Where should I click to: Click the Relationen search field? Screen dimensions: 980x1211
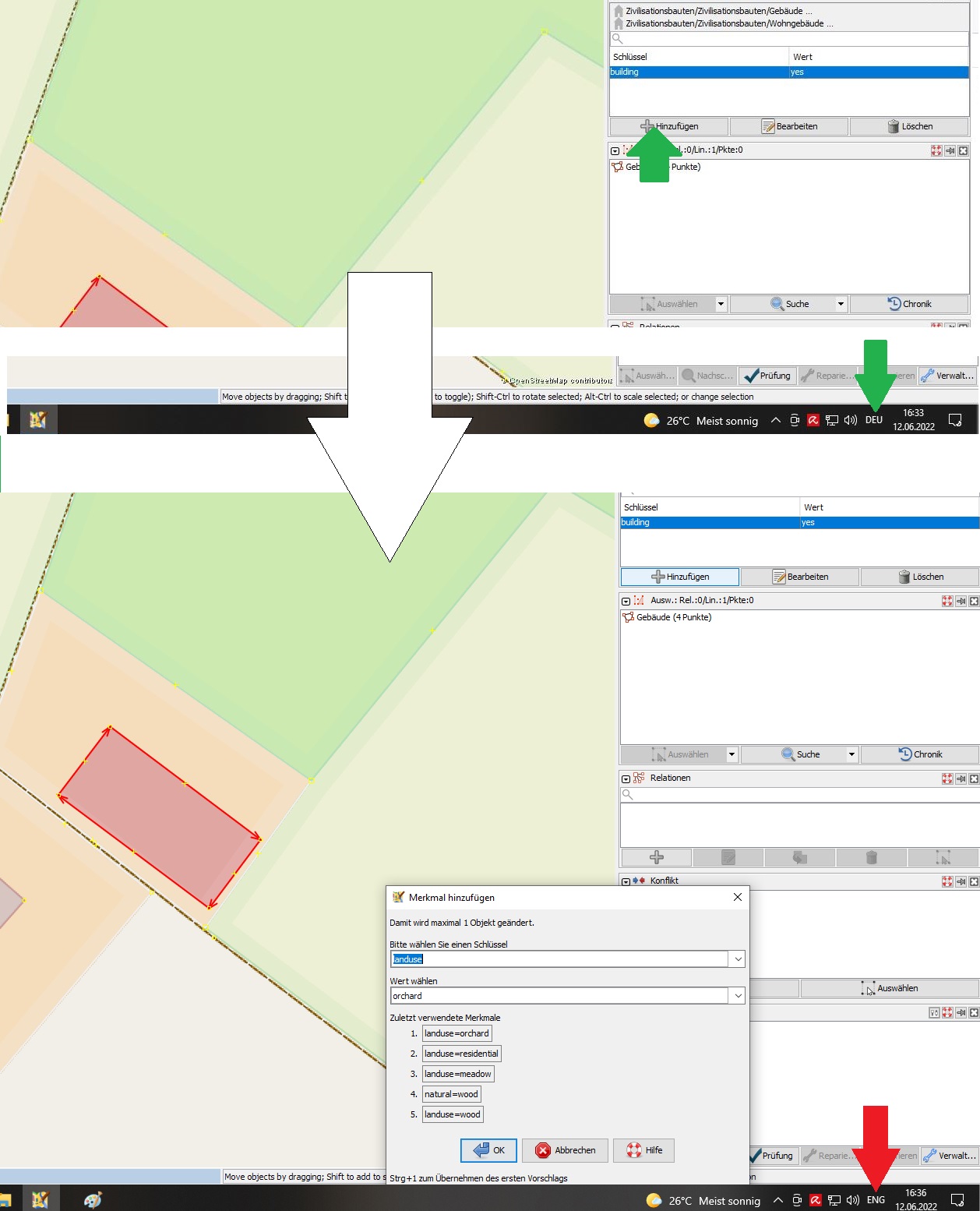click(799, 795)
